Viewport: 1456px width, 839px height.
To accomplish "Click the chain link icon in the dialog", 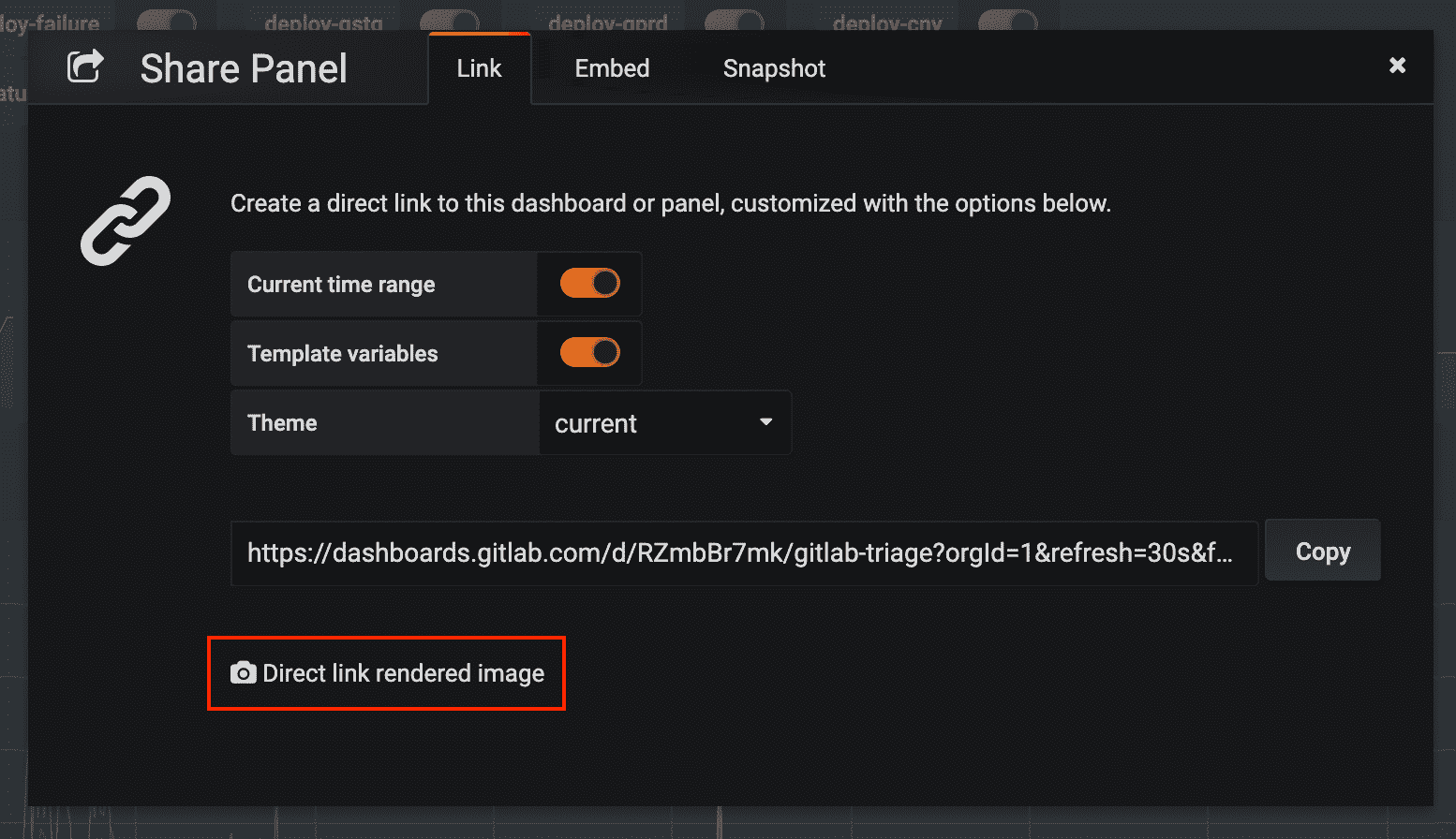I will [x=125, y=221].
